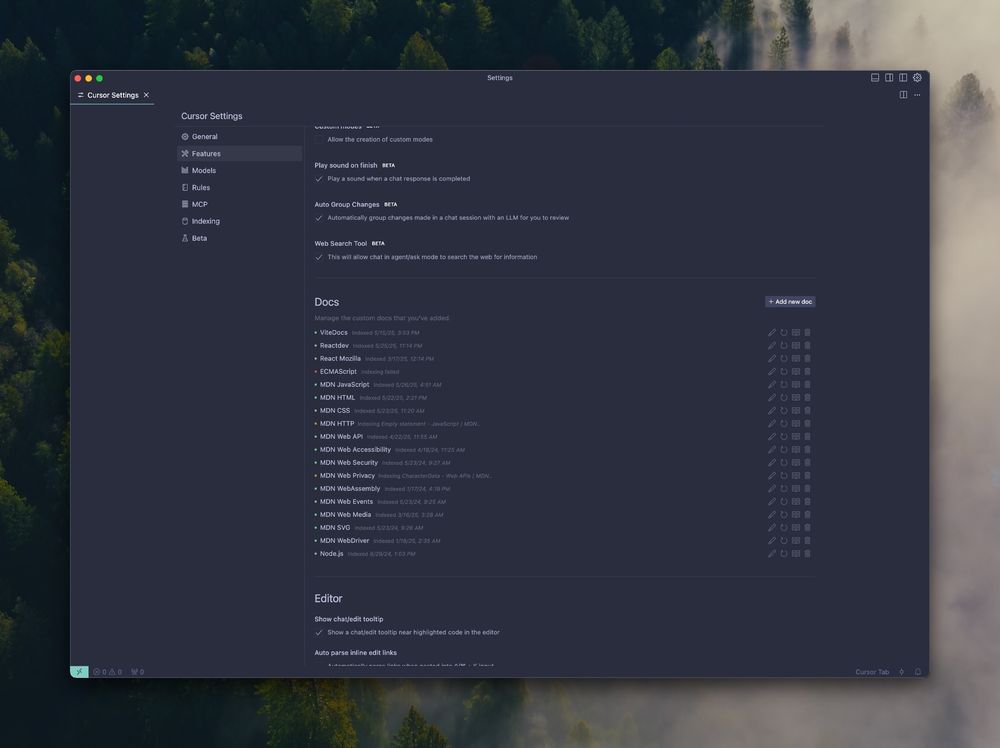Screen dimensions: 1000x748
Task: Show indexed pages for MDN Web Privacy
Action: tap(796, 476)
